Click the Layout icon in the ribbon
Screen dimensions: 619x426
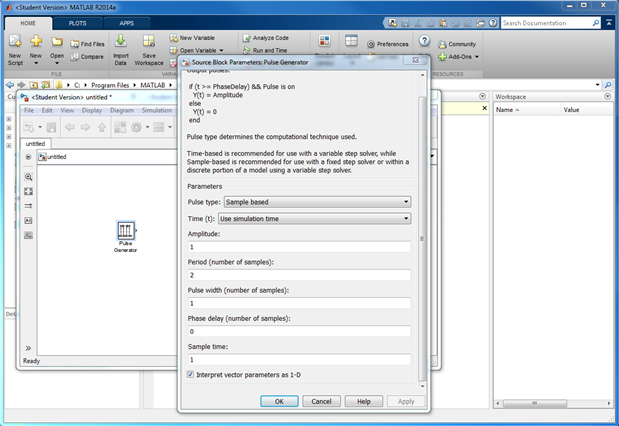[351, 40]
